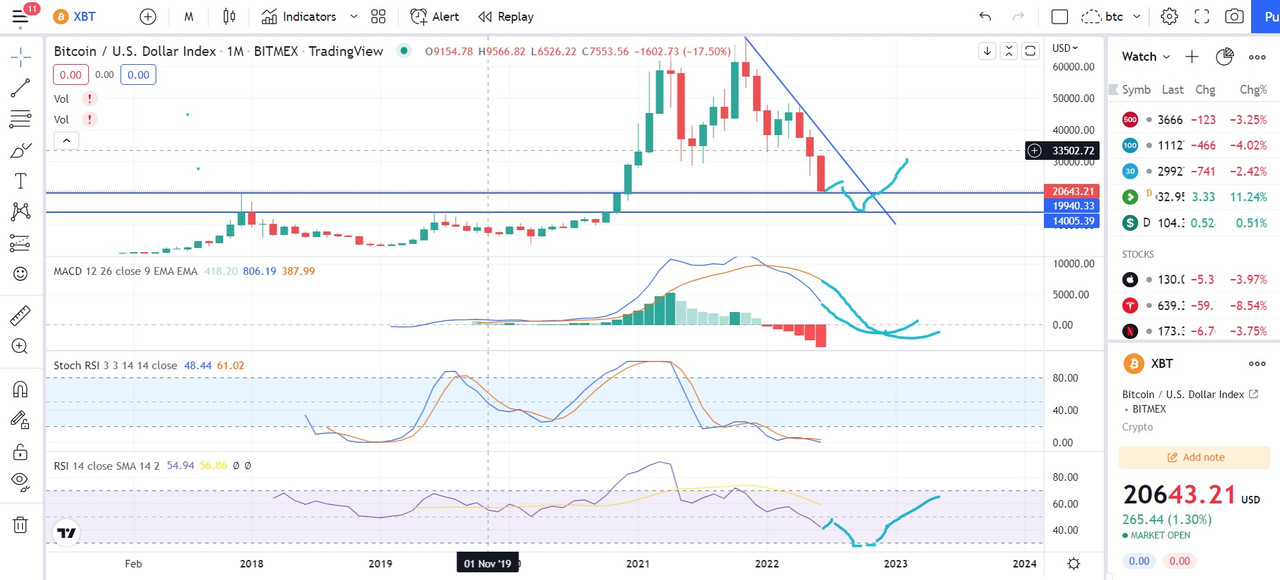Click second Vol error warning icon

(90, 120)
